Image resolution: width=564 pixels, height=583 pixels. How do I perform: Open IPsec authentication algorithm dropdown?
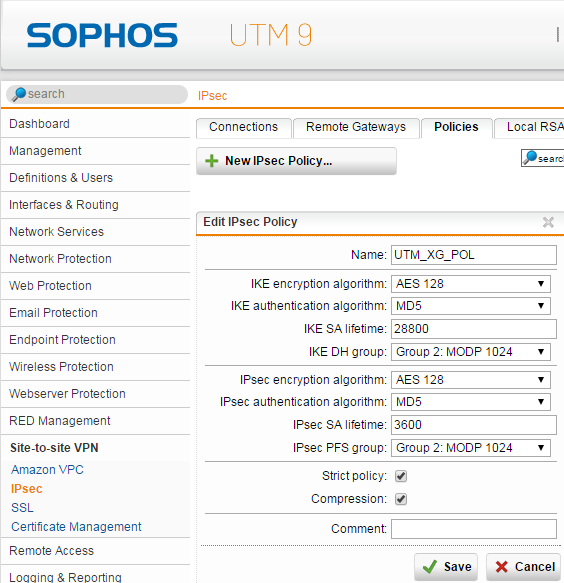click(471, 402)
